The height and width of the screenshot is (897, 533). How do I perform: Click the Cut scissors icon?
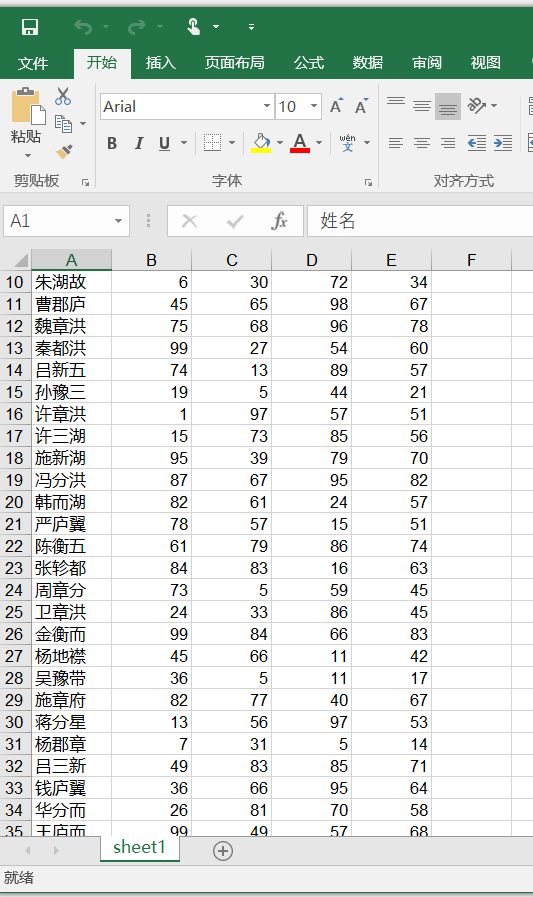coord(63,96)
